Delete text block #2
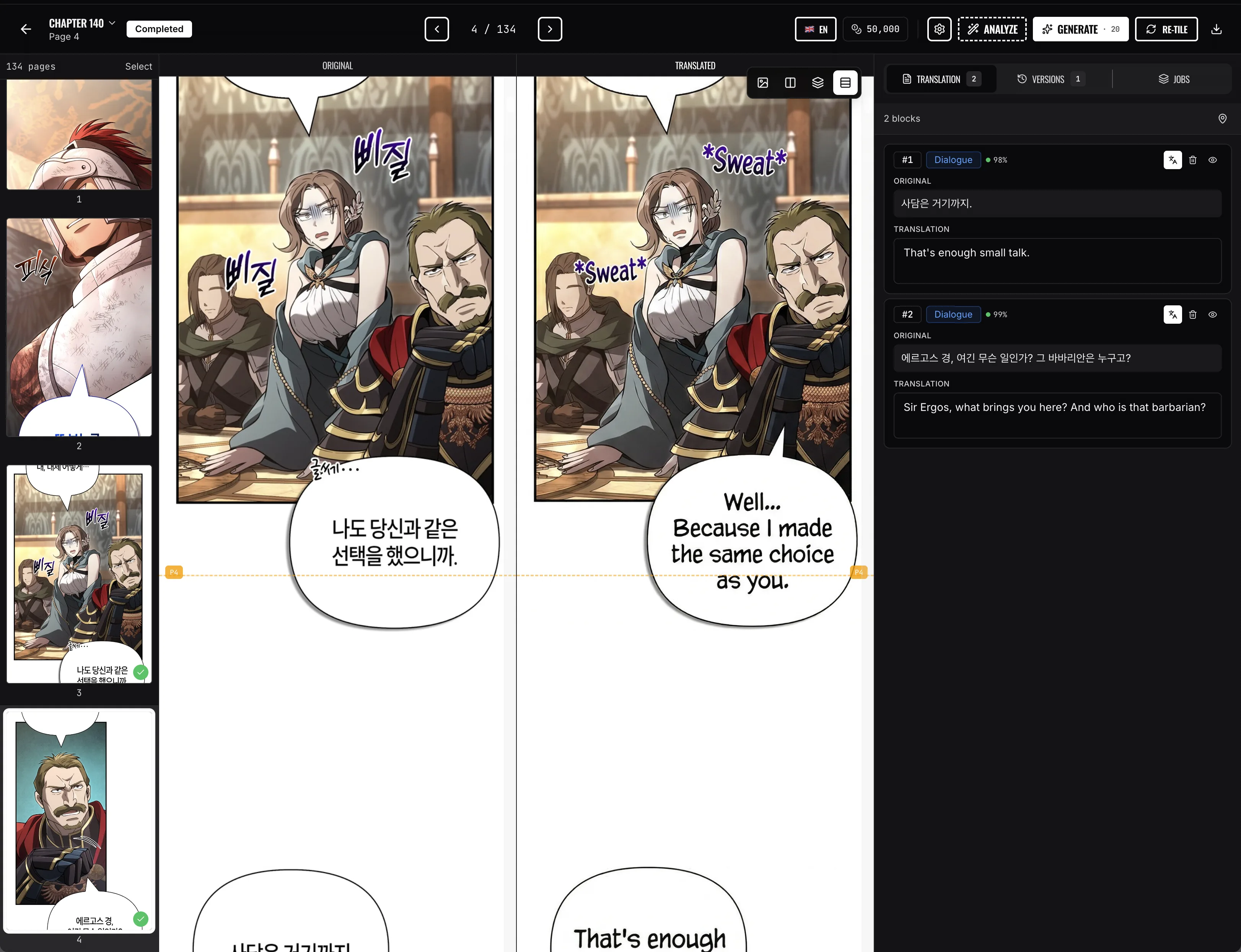 click(1193, 315)
